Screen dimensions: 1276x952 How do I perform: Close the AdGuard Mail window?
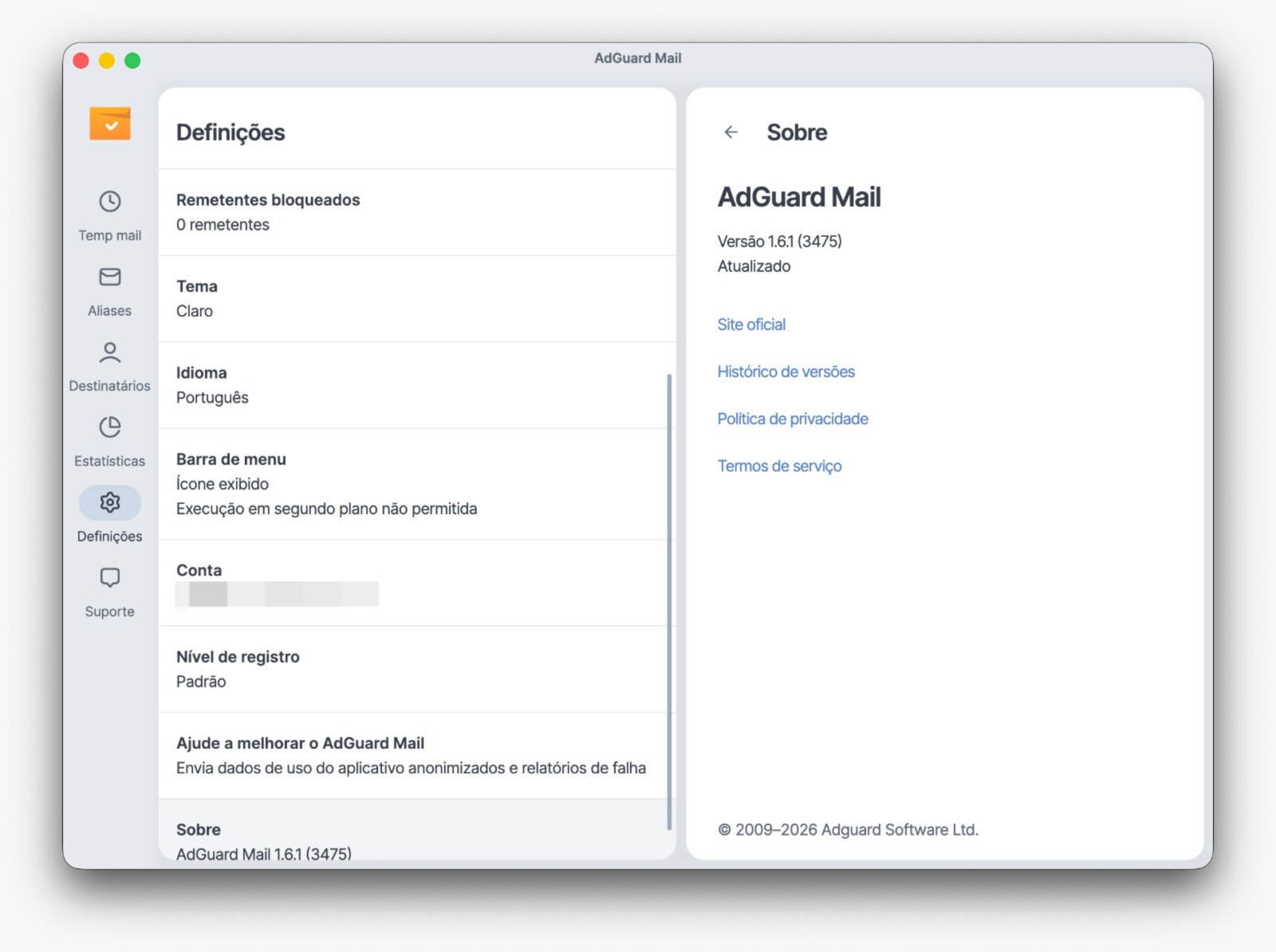(81, 61)
